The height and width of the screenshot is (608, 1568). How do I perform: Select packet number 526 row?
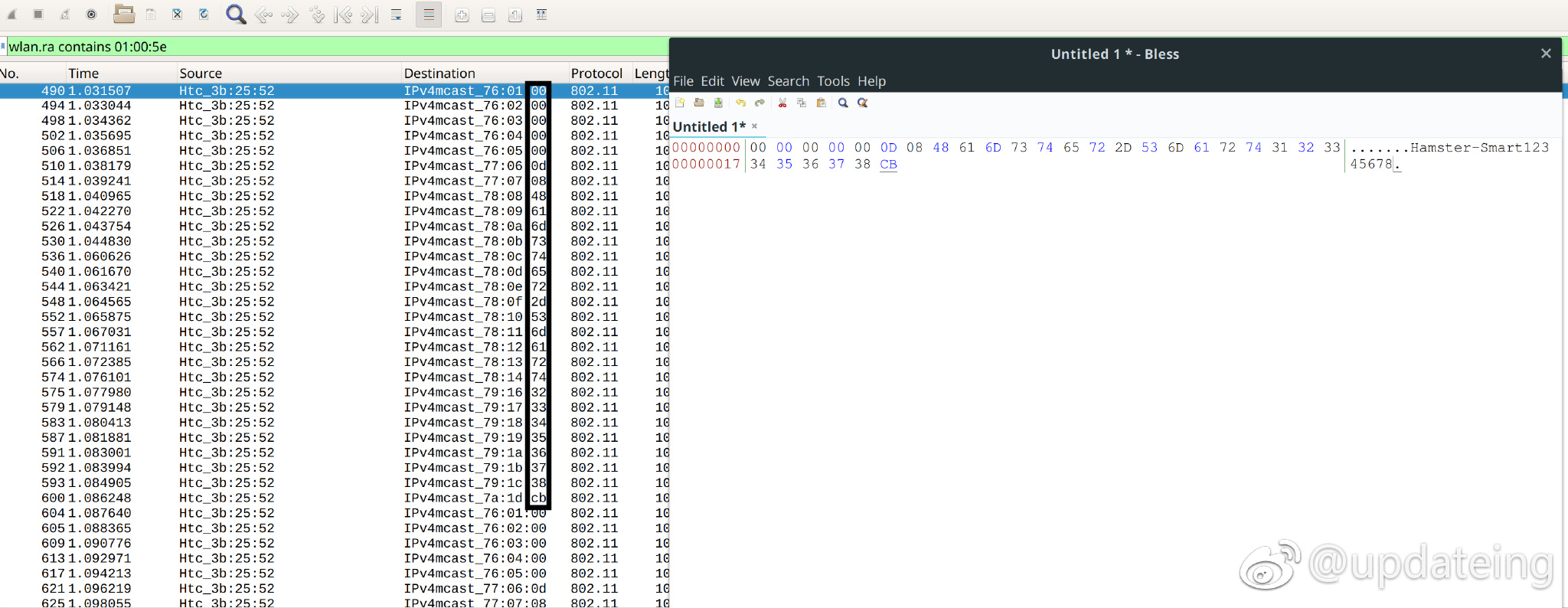coord(230,227)
